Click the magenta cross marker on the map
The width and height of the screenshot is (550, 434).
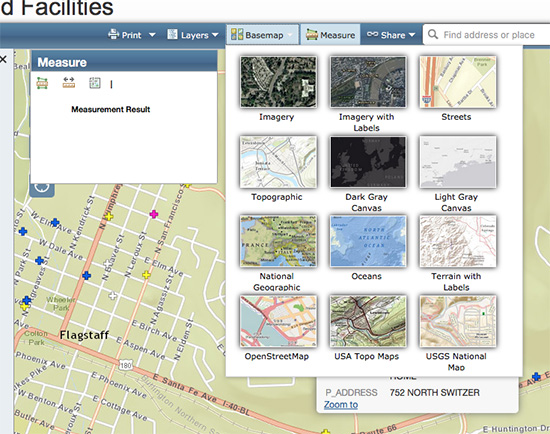154,214
